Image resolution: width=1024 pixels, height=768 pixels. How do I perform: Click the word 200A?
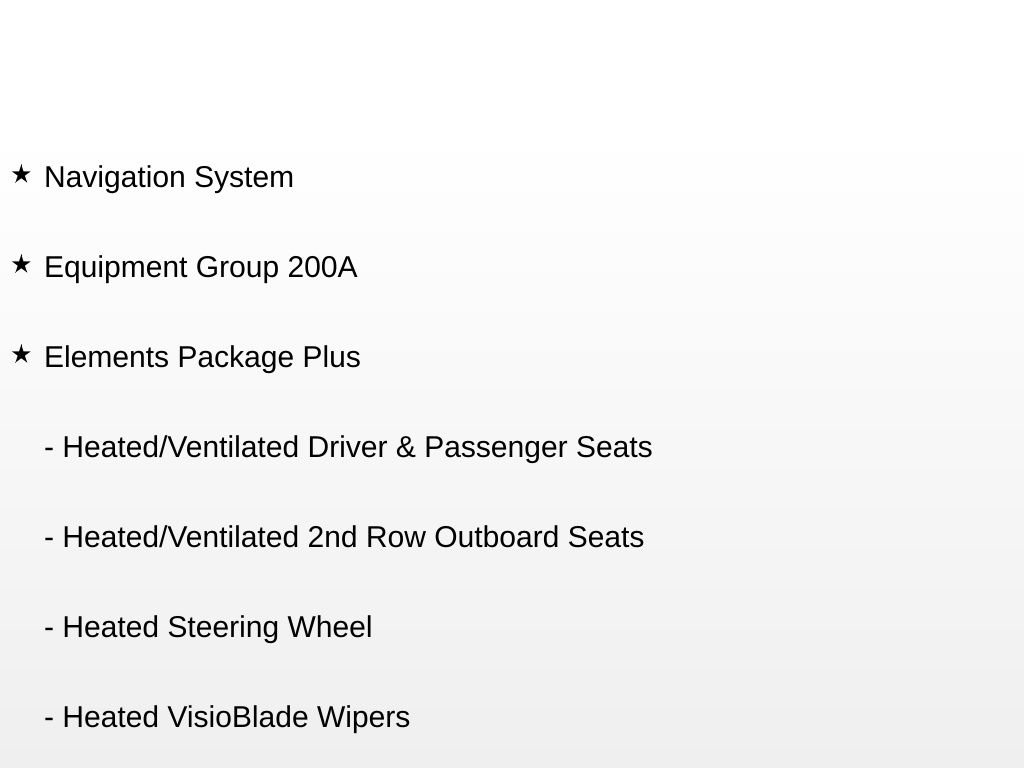(322, 267)
